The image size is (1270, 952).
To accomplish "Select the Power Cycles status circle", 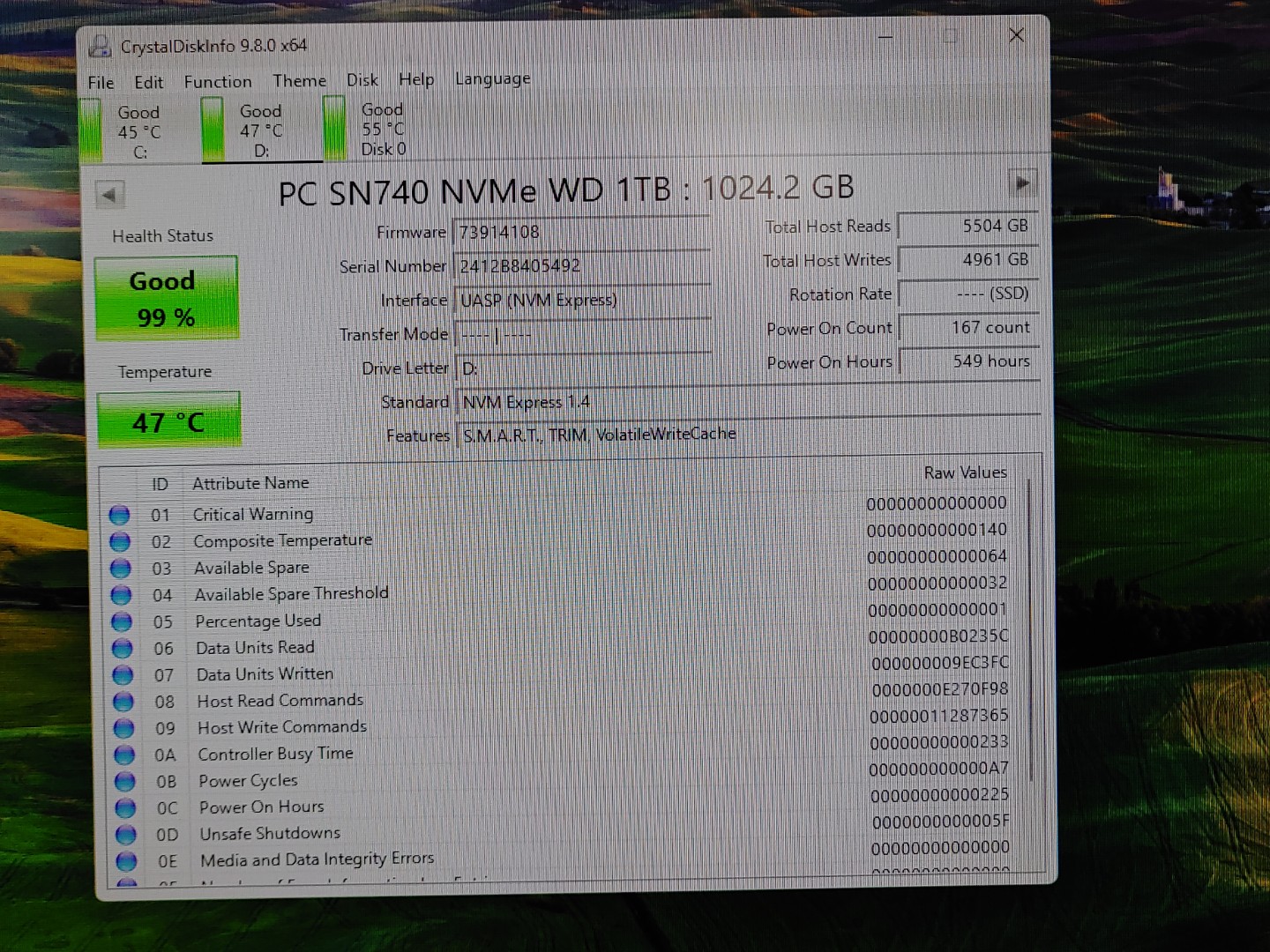I will (x=125, y=782).
